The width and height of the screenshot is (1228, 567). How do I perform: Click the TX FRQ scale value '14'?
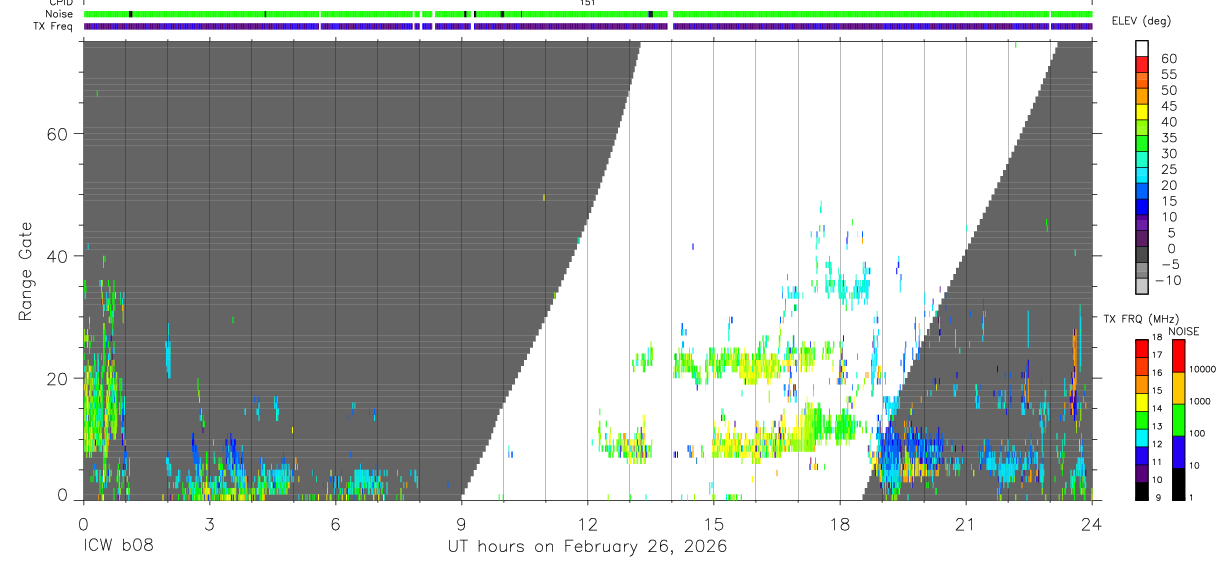click(x=1159, y=409)
